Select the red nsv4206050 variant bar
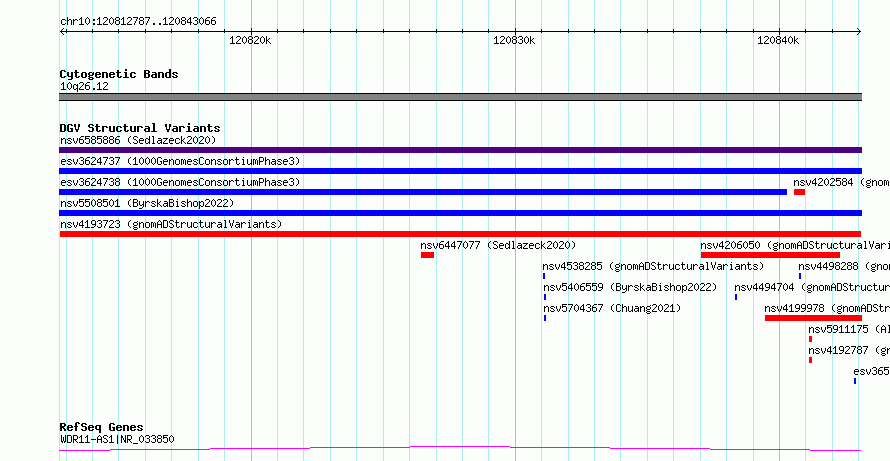Image resolution: width=890 pixels, height=461 pixels. click(x=770, y=255)
